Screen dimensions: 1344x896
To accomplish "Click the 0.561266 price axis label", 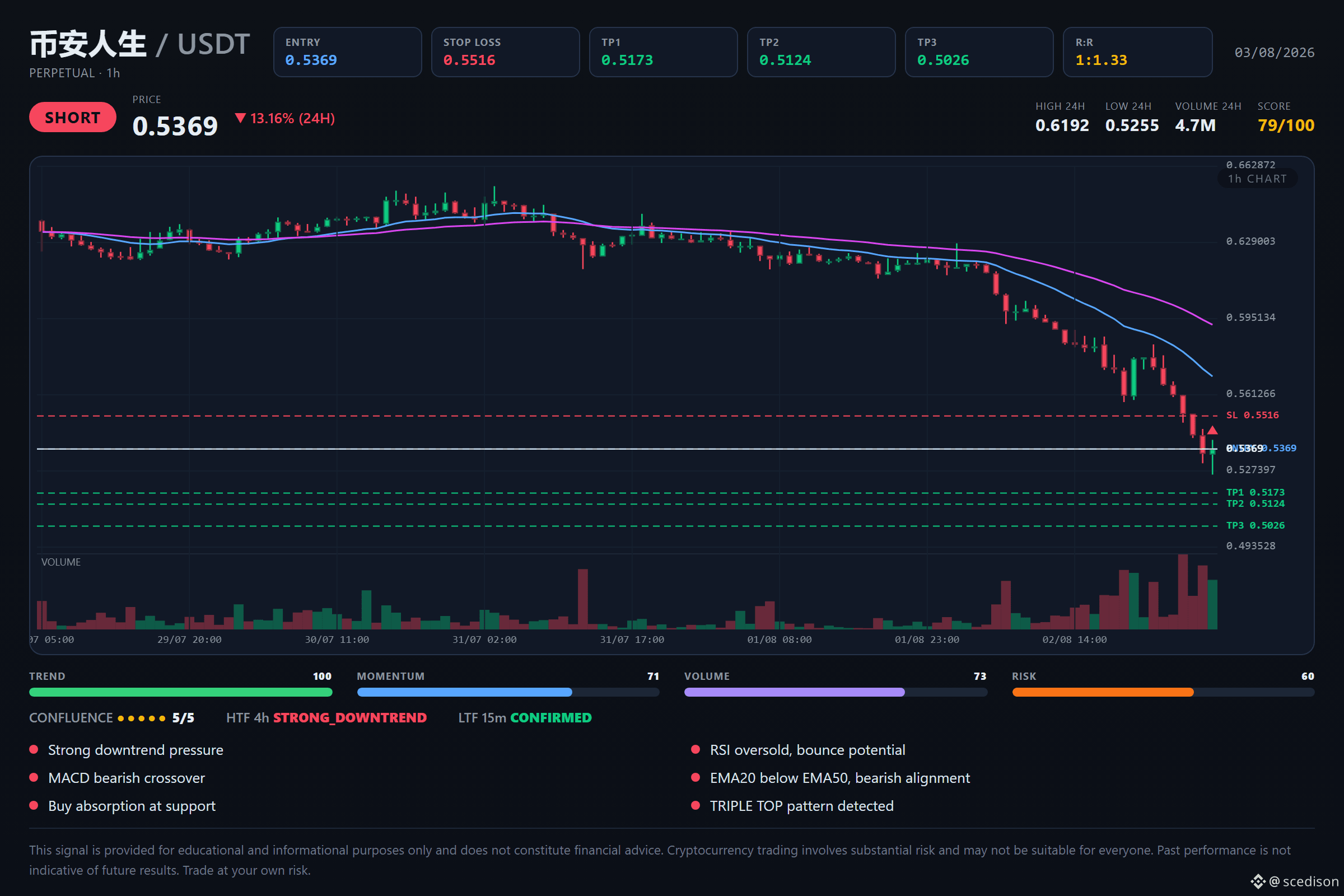I will pyautogui.click(x=1250, y=394).
